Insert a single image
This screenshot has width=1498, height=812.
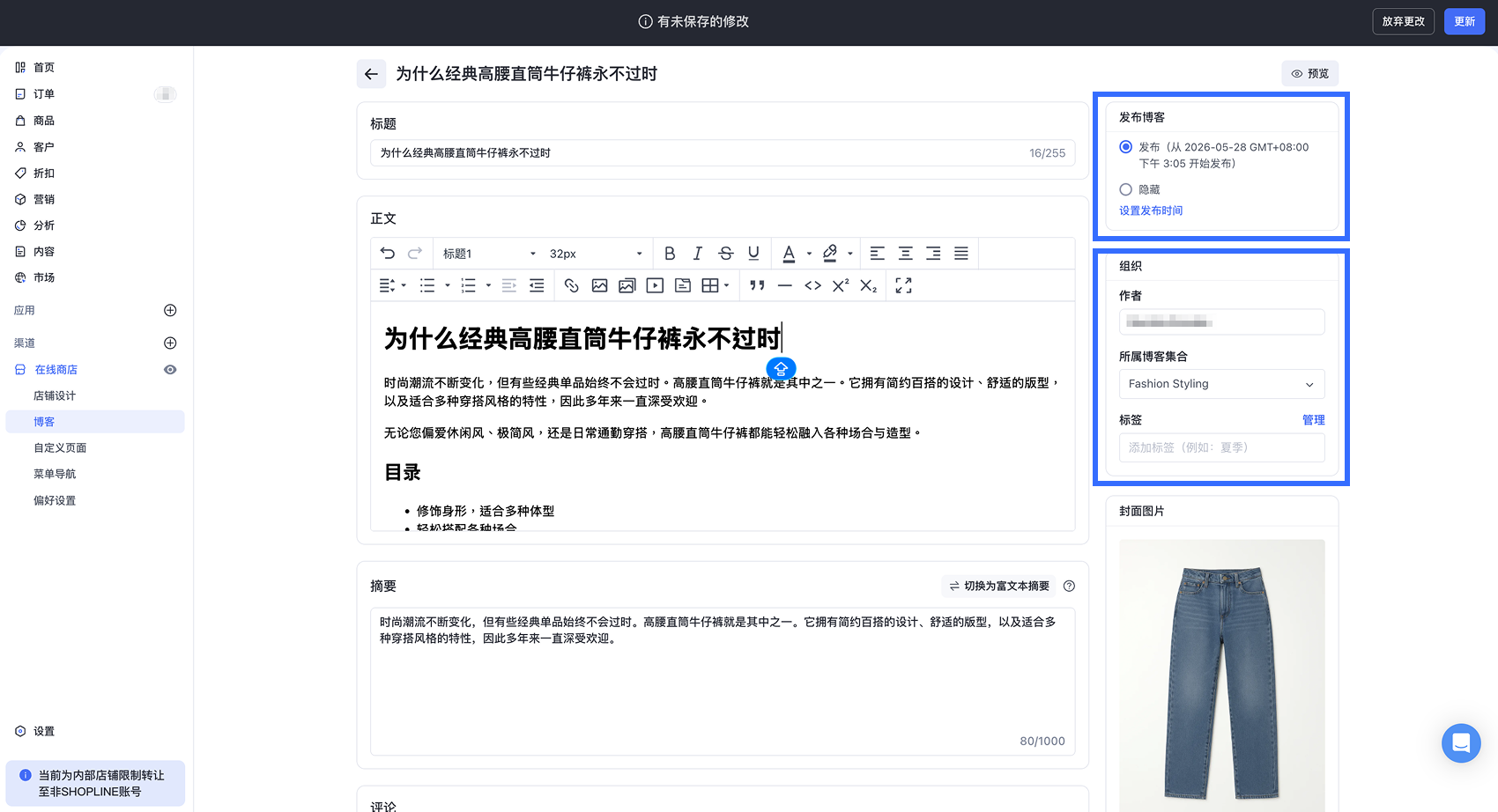[600, 285]
